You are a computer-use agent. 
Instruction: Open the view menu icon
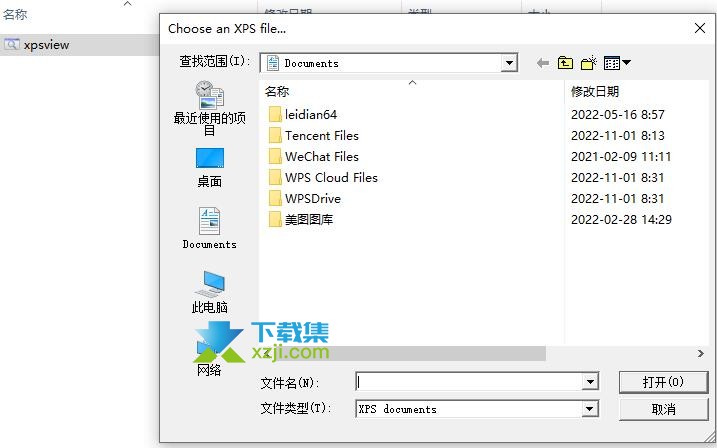tap(617, 63)
